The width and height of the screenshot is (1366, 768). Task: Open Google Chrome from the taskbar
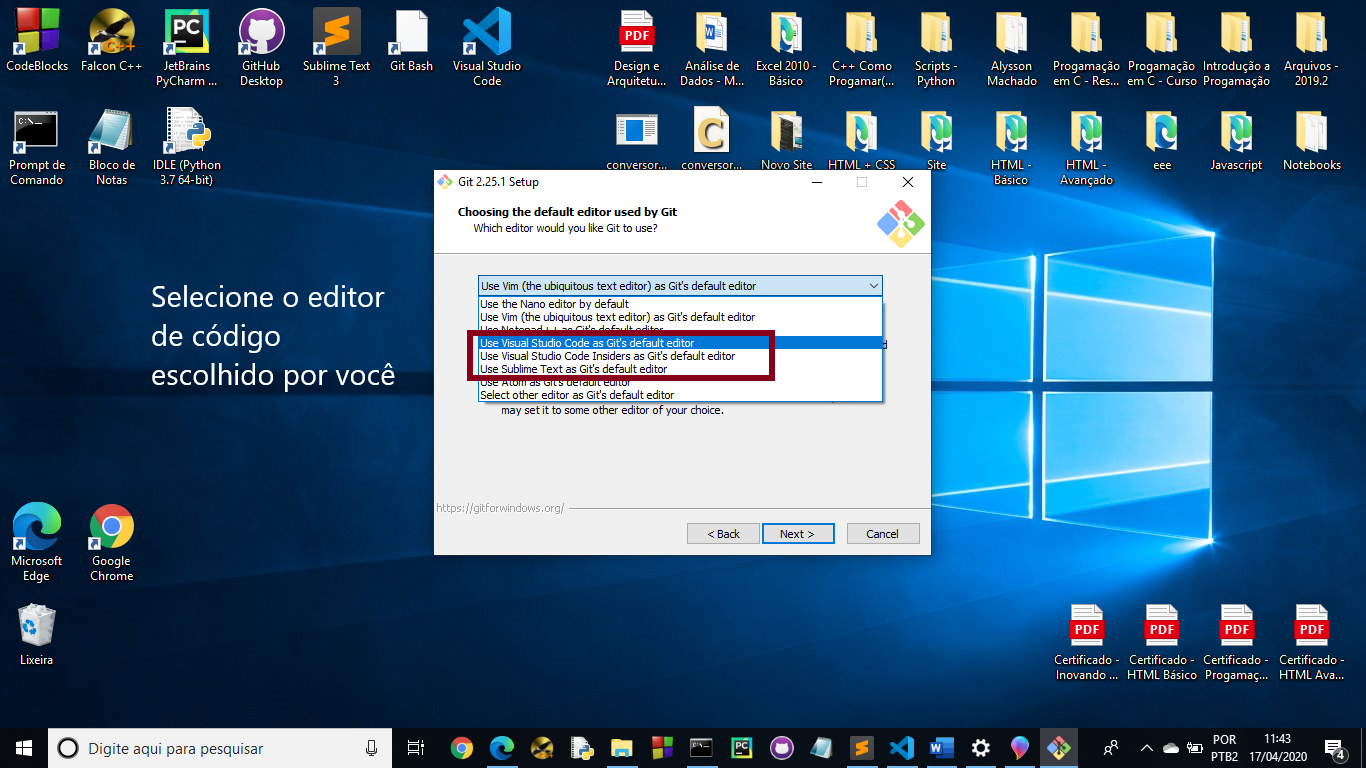[x=461, y=748]
